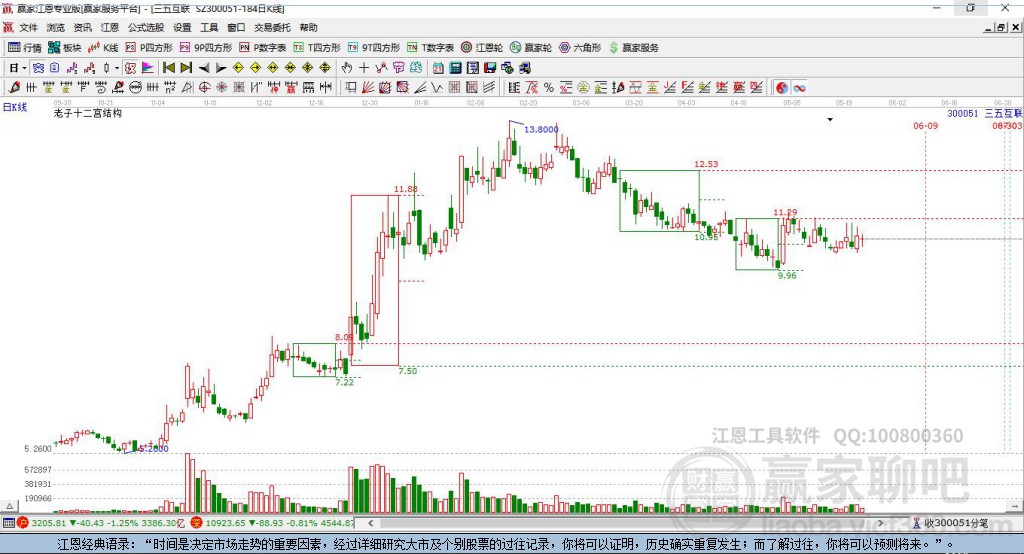The height and width of the screenshot is (554, 1024).
Task: Launch the 江恩轮 Gann wheel
Action: click(x=482, y=48)
